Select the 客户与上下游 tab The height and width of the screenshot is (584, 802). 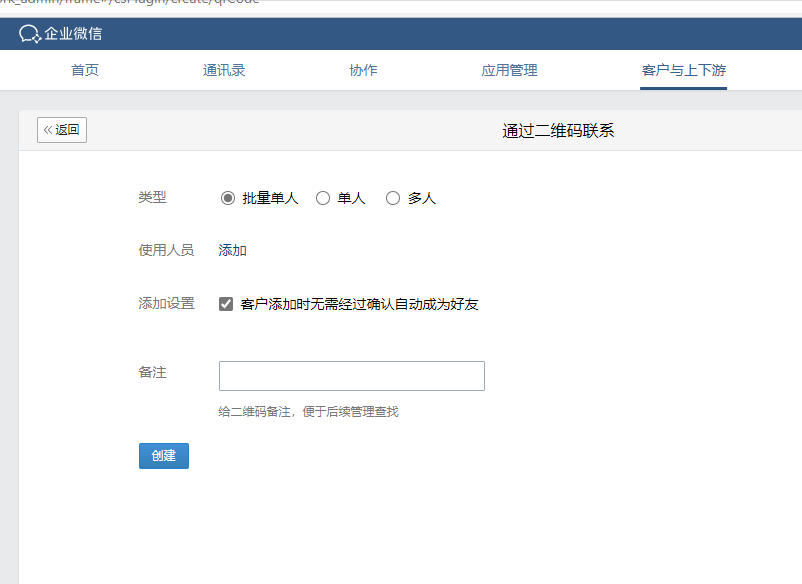pos(683,70)
